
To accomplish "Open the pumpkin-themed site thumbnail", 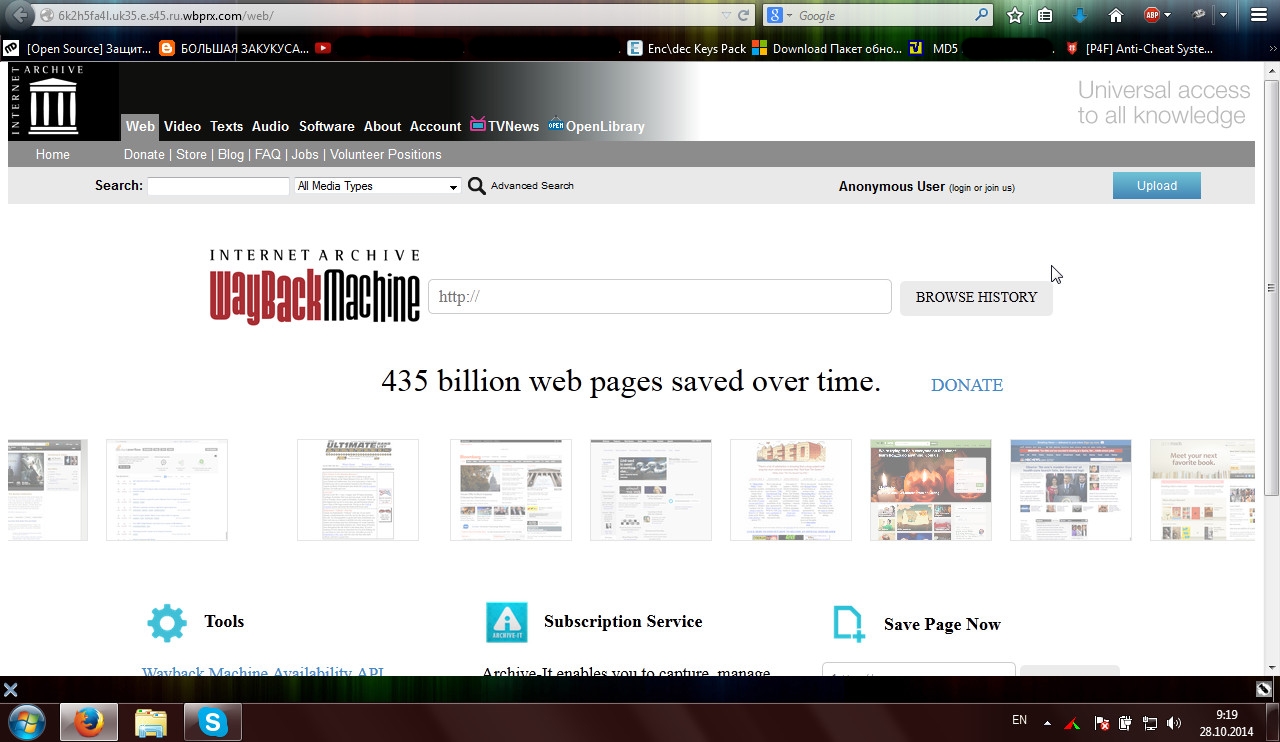I will [x=931, y=490].
